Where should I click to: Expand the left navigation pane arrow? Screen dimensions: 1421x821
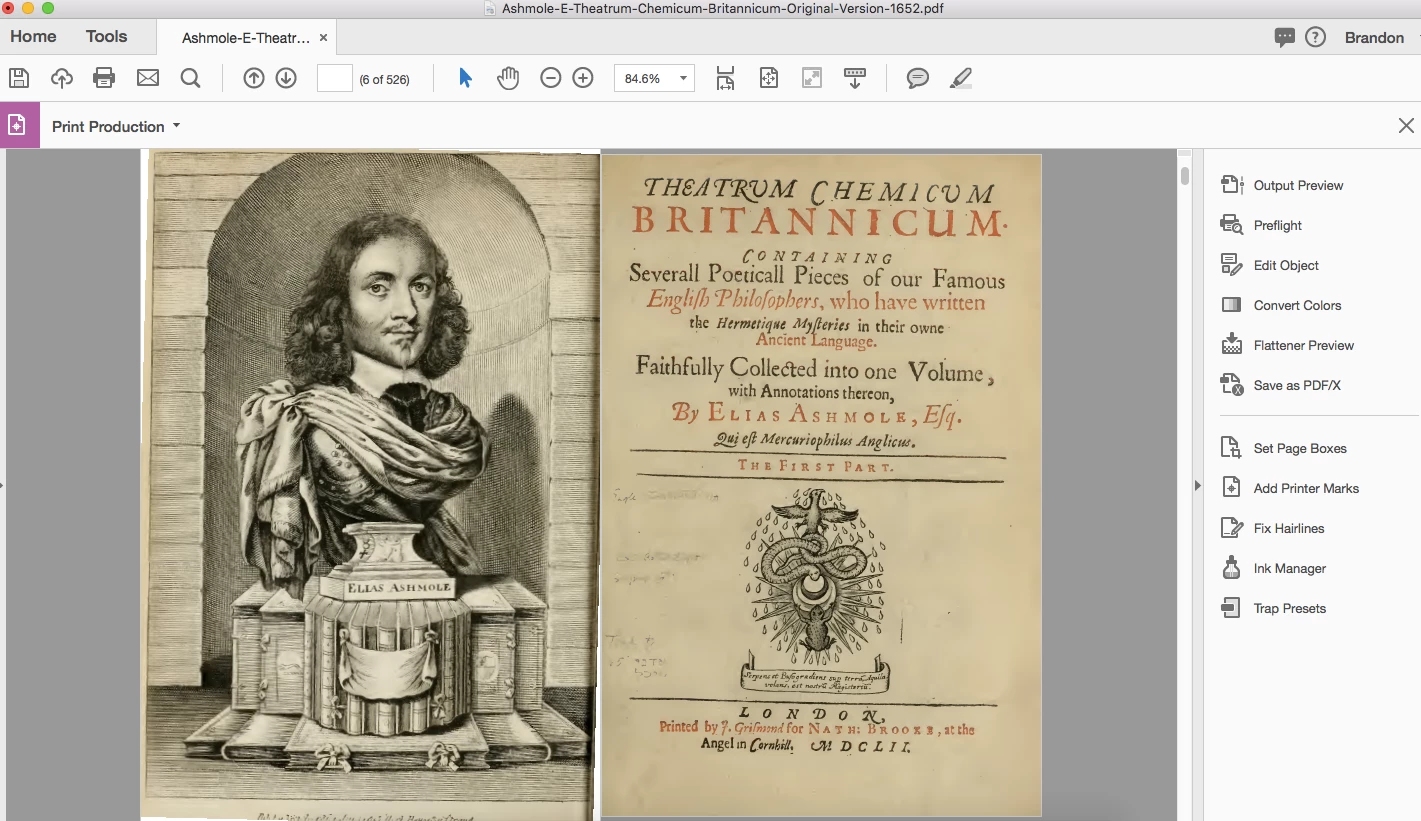pos(3,485)
